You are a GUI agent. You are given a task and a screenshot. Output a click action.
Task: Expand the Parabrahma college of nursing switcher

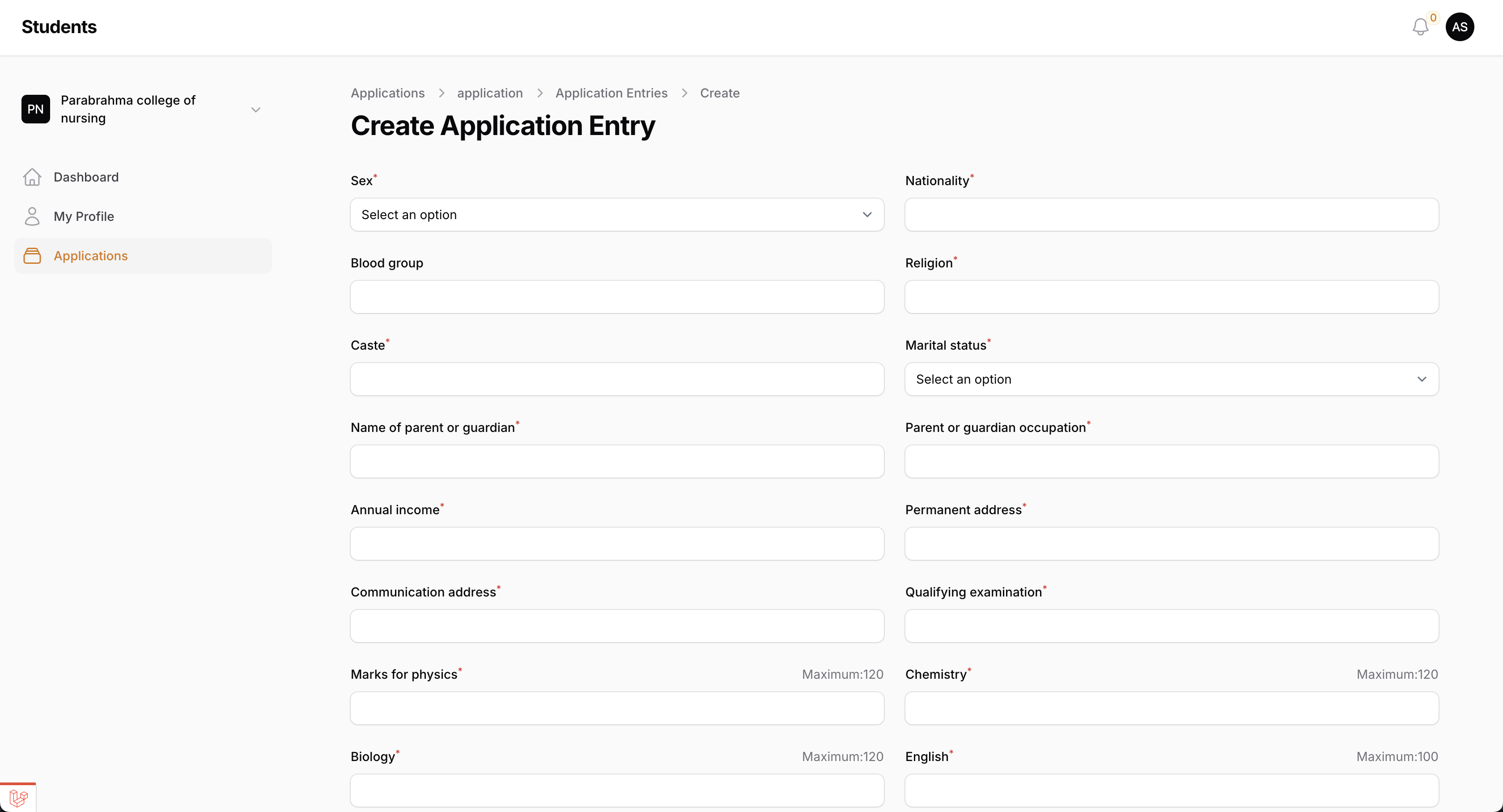coord(143,109)
